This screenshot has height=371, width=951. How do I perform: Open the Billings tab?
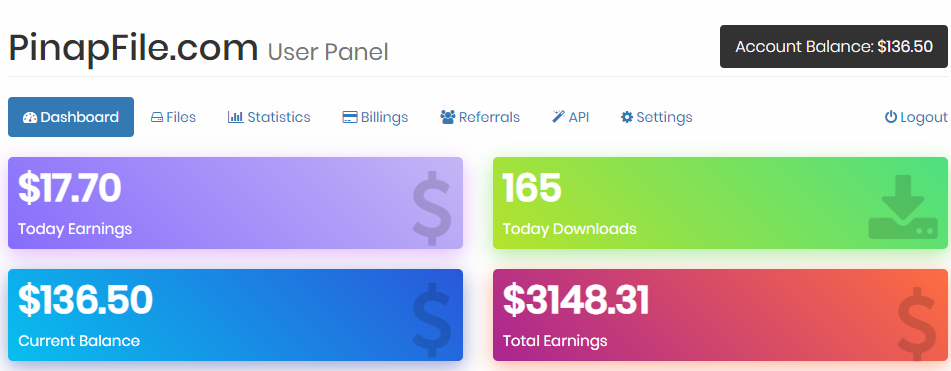[x=375, y=117]
